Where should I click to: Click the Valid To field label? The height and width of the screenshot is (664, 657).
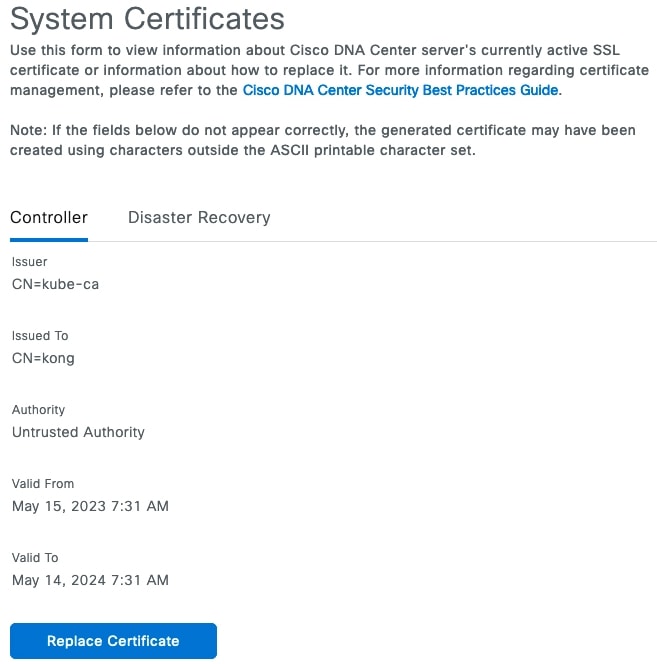[35, 558]
